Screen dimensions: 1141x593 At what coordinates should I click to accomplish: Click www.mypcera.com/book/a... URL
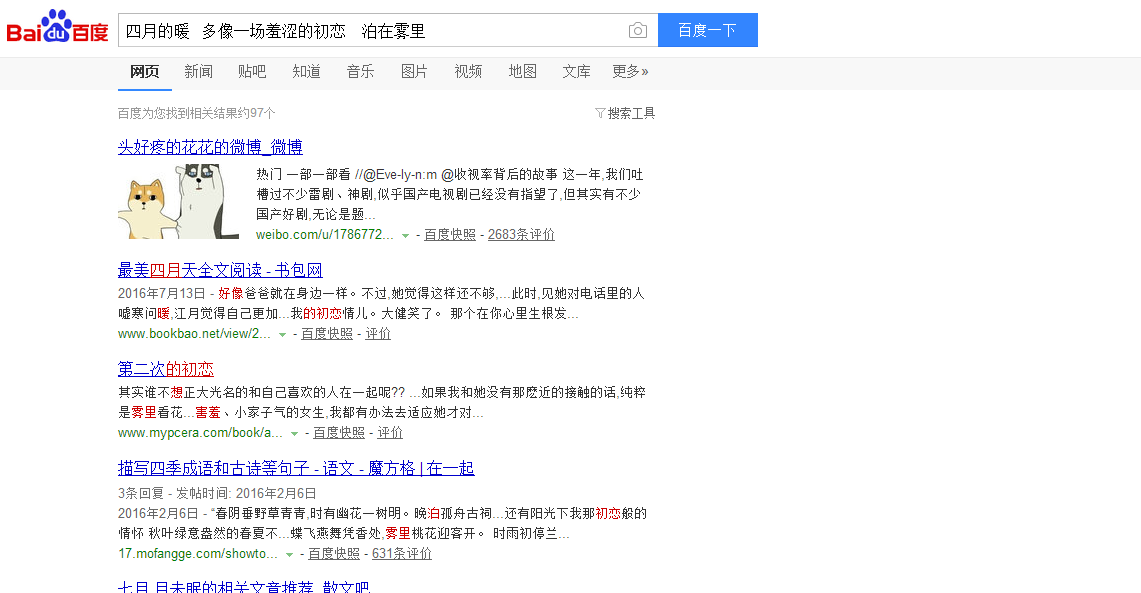tap(200, 432)
